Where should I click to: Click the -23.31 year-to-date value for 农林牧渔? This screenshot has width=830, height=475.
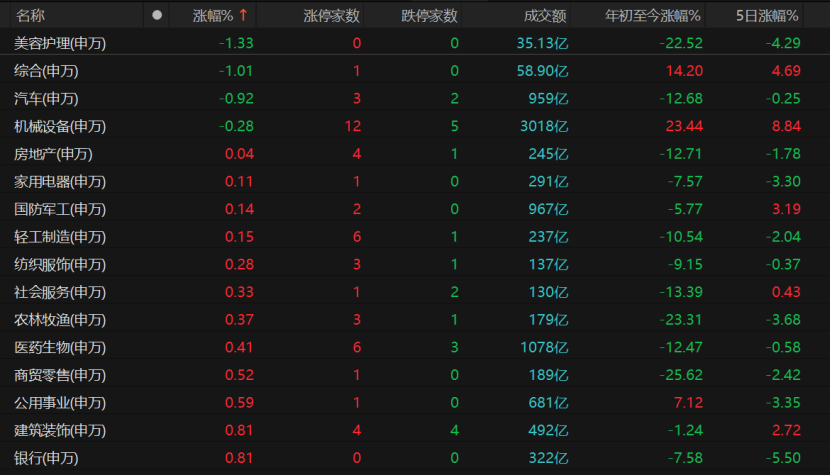click(681, 319)
